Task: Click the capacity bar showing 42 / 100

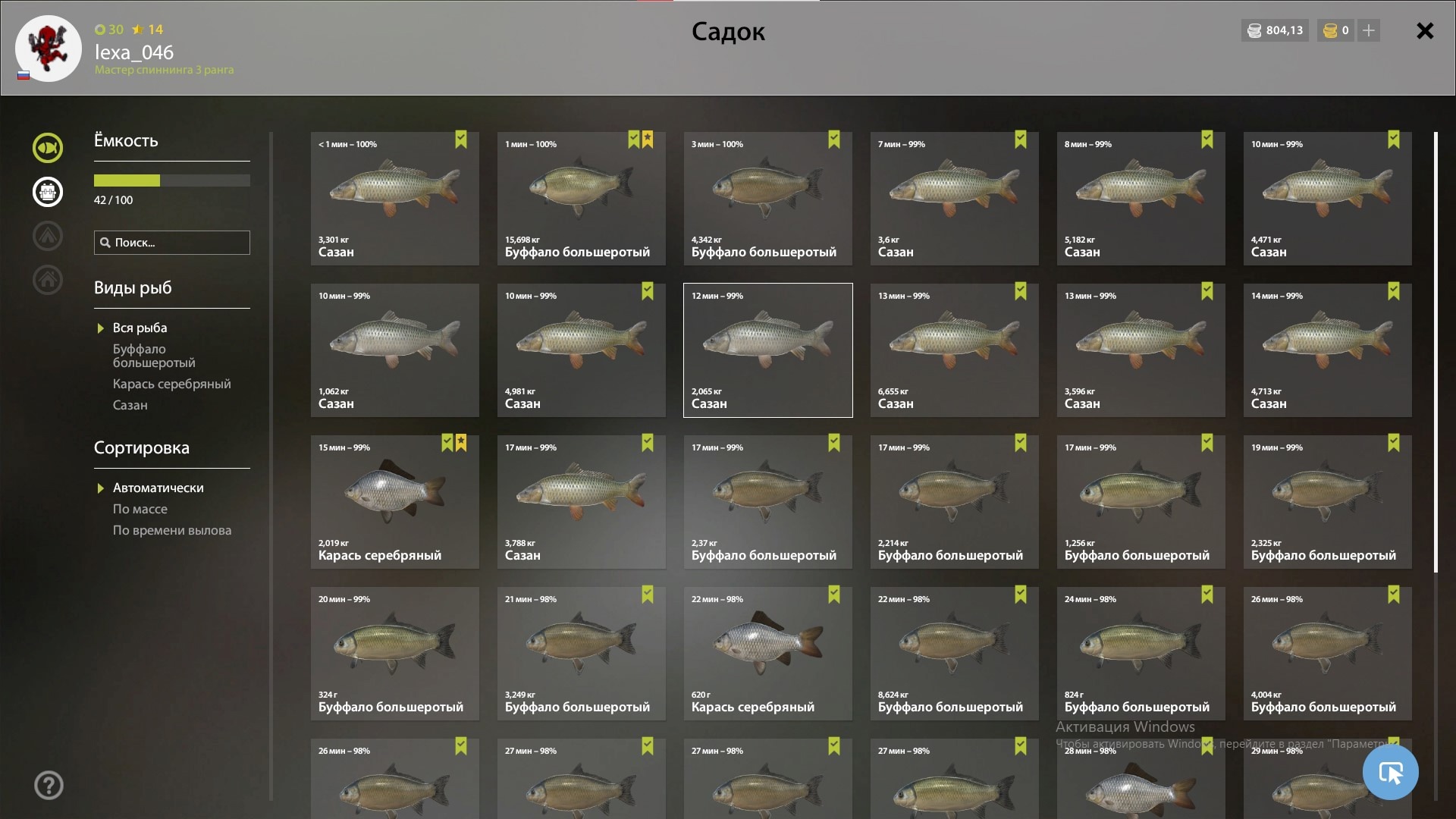Action: (x=172, y=180)
